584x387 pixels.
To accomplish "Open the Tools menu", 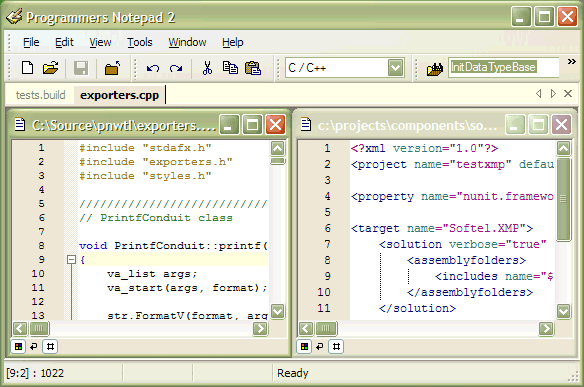I will pos(140,42).
